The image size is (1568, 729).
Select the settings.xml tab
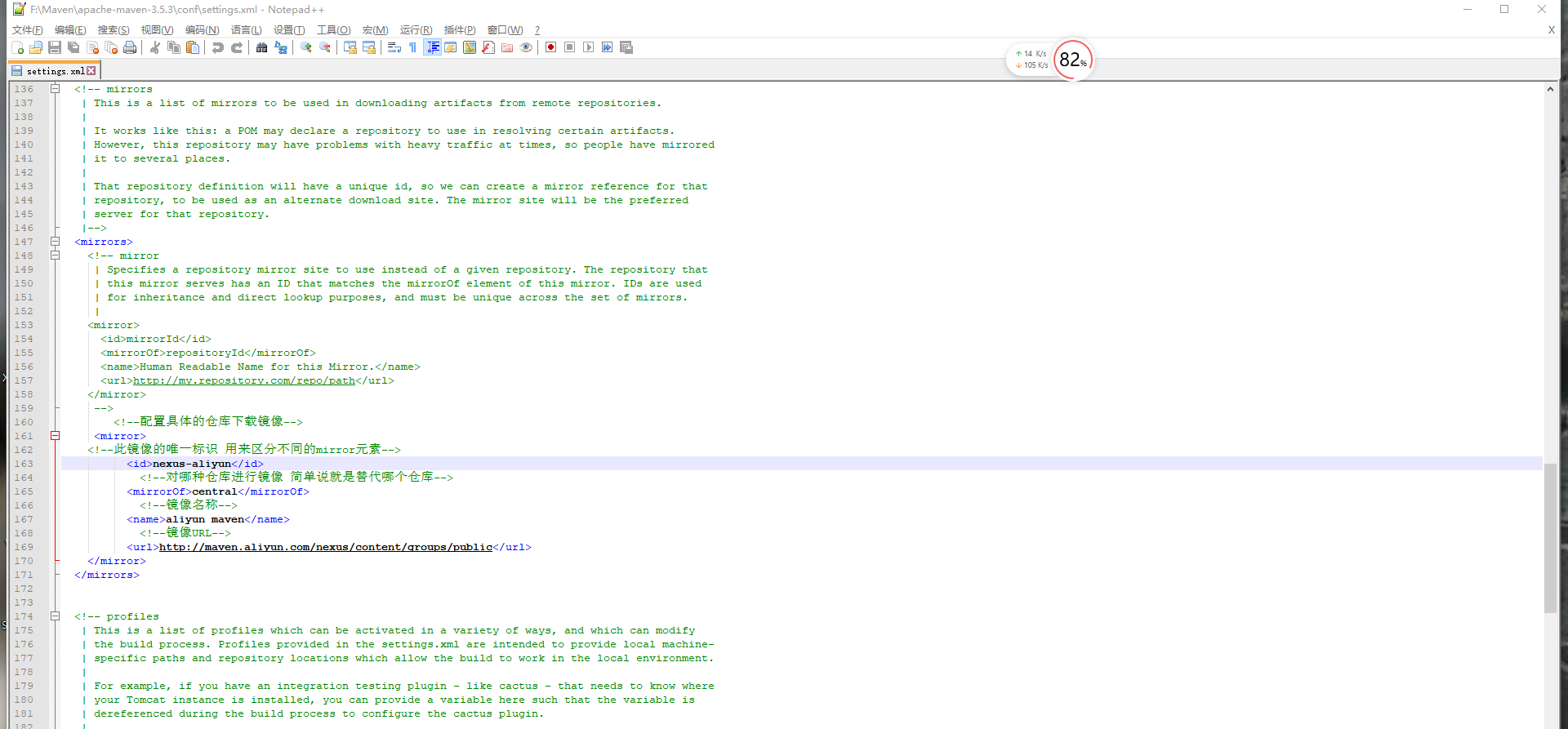click(x=54, y=71)
